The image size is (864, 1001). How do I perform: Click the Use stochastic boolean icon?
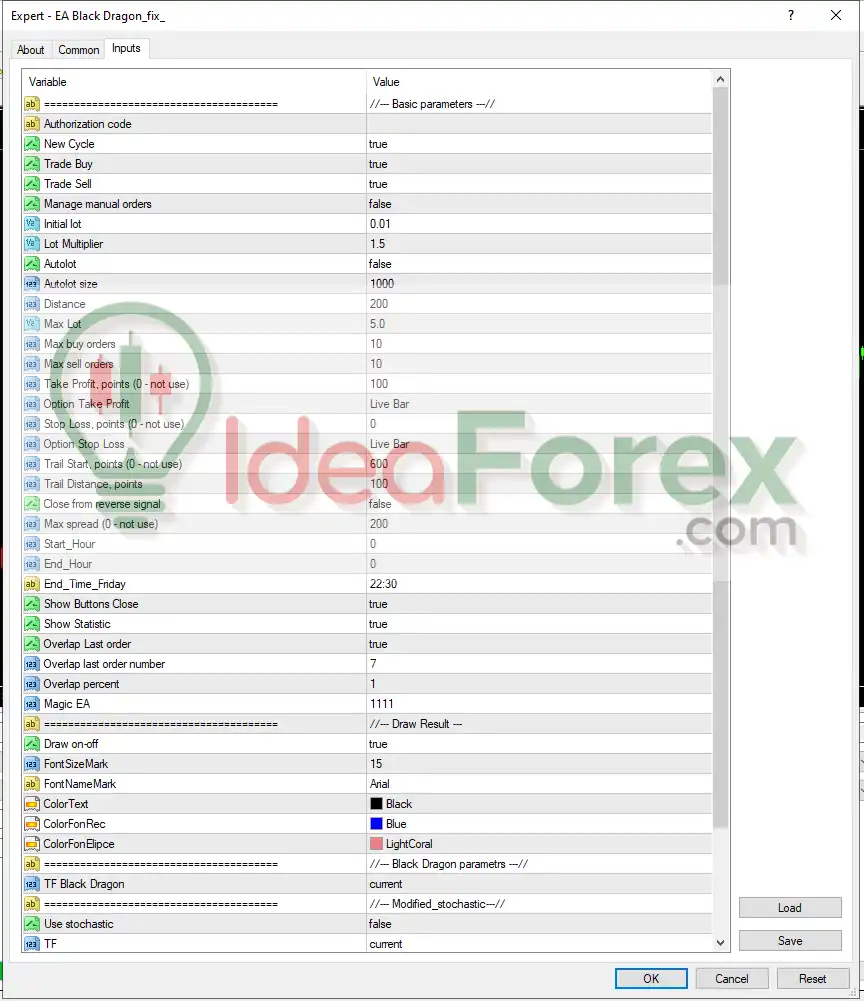tap(32, 924)
